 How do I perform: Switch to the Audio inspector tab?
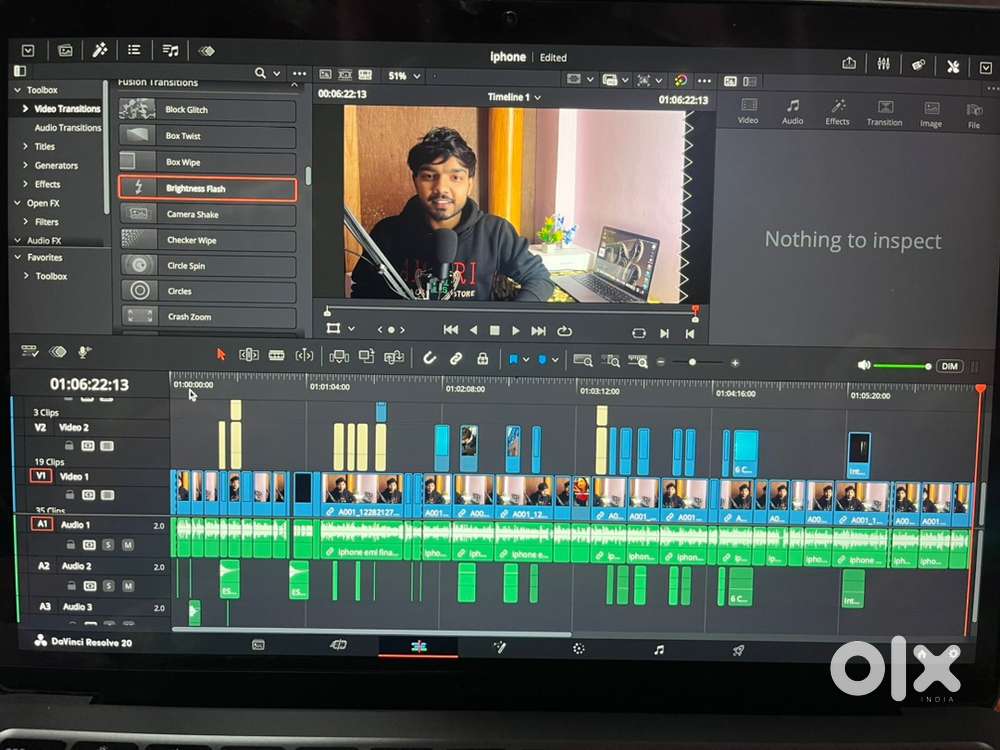click(792, 111)
